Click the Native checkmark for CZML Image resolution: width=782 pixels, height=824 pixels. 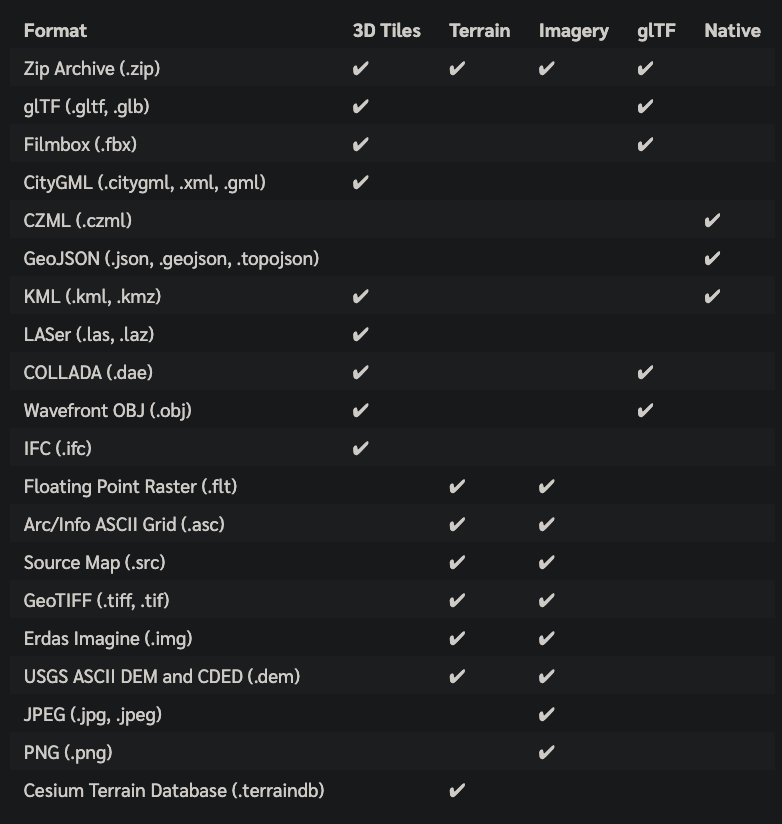[712, 221]
